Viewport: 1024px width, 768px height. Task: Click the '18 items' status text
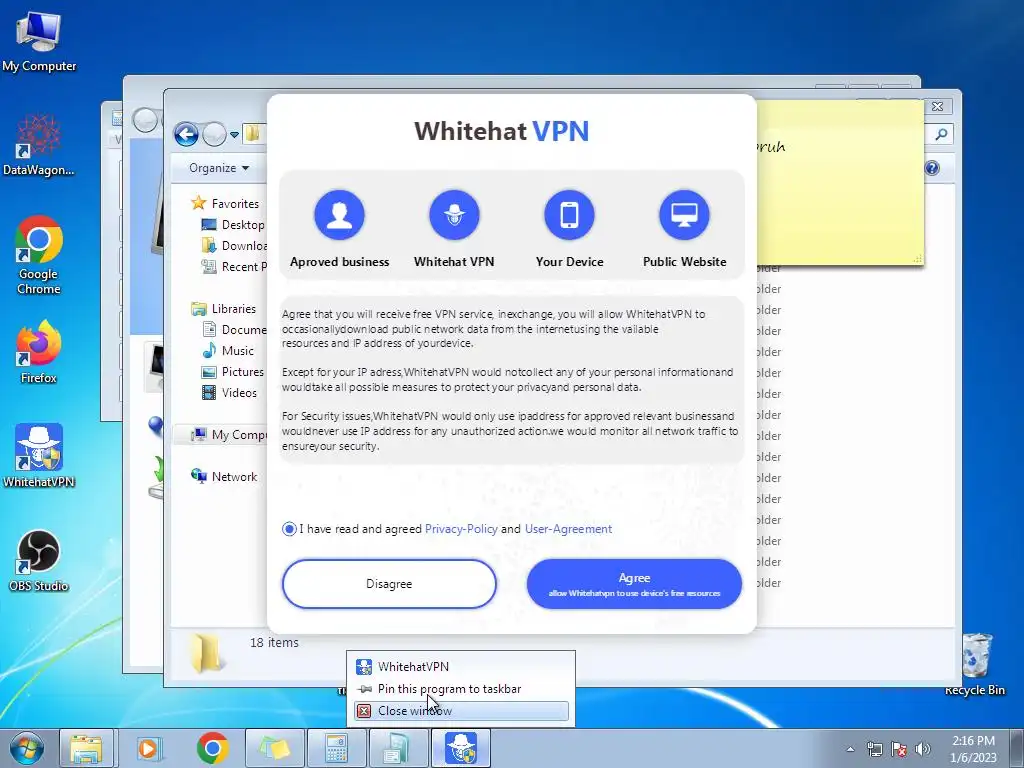point(274,643)
